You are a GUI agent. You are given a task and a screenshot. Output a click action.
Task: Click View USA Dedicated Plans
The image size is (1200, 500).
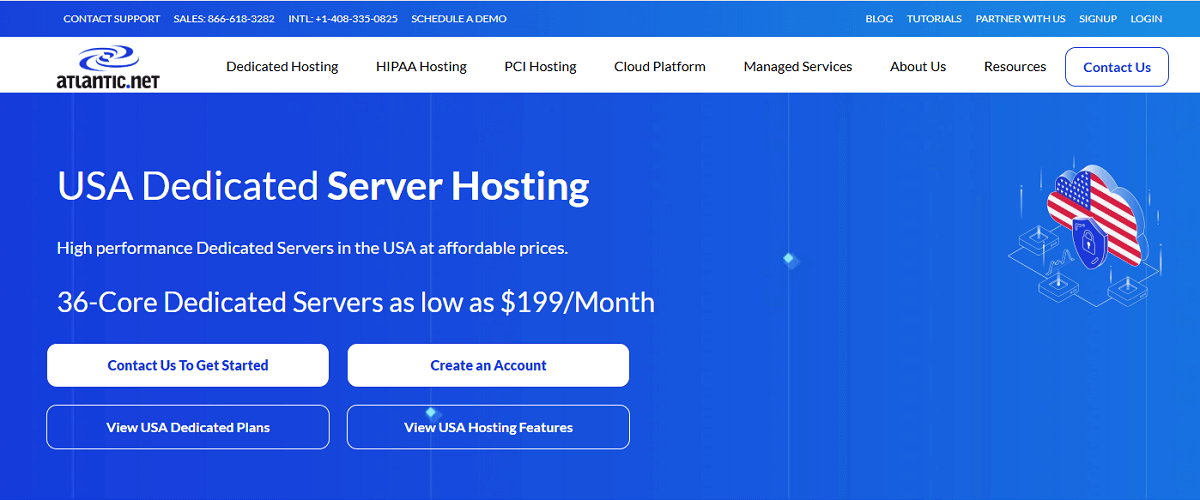click(188, 427)
